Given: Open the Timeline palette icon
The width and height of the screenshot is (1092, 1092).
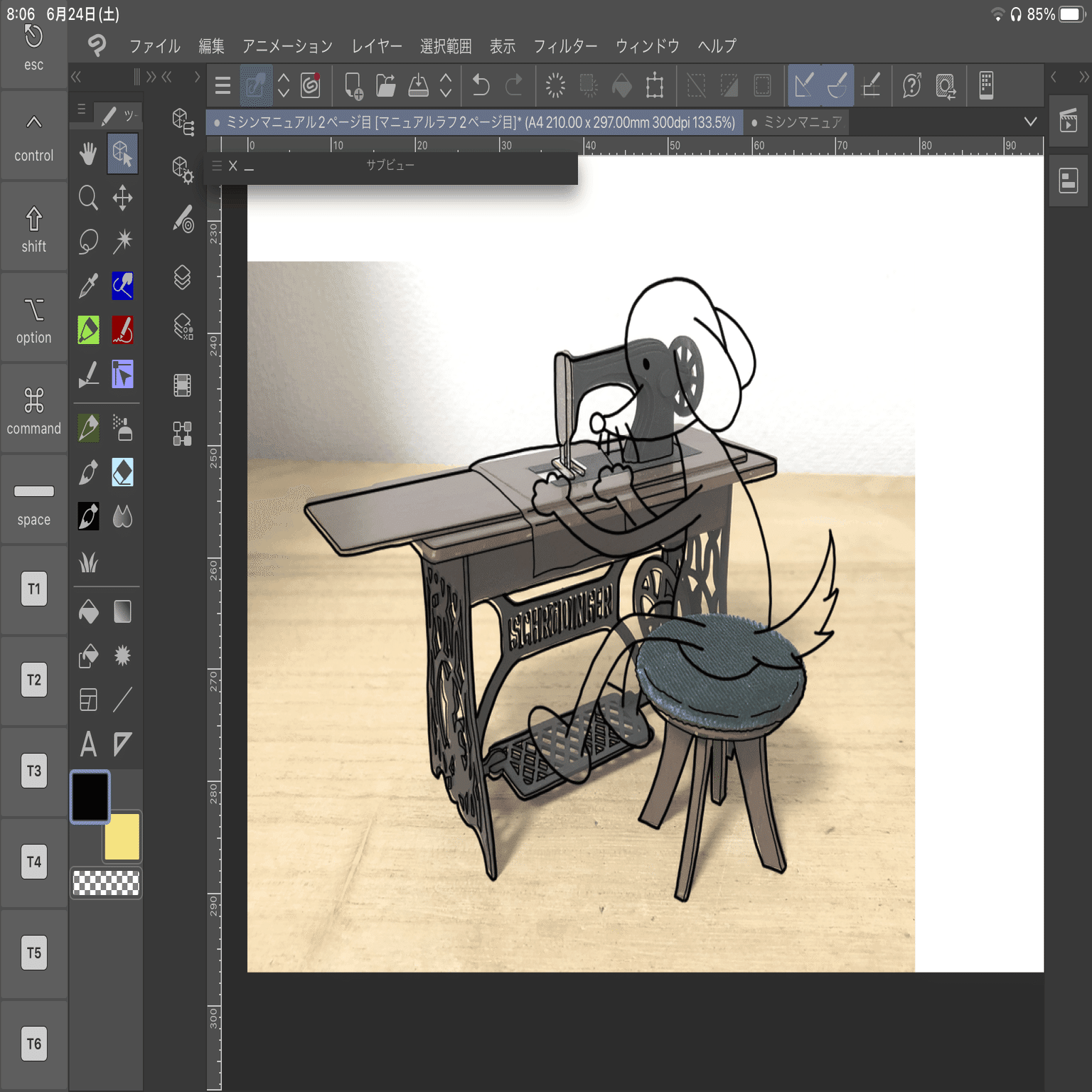Looking at the screenshot, I should coord(181,385).
